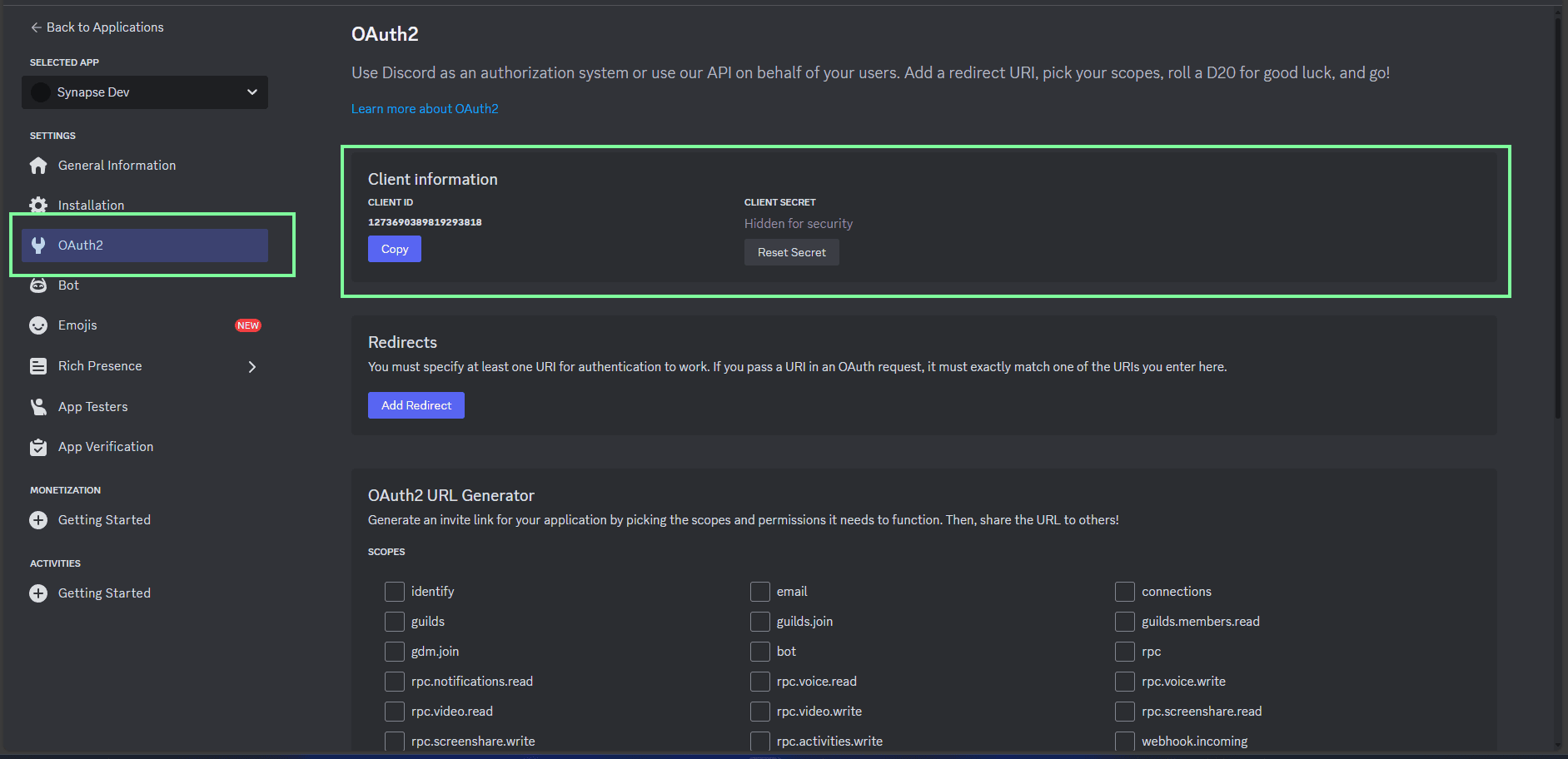Enable rpc.voice.write scope
The height and width of the screenshot is (759, 1568).
coord(1125,682)
